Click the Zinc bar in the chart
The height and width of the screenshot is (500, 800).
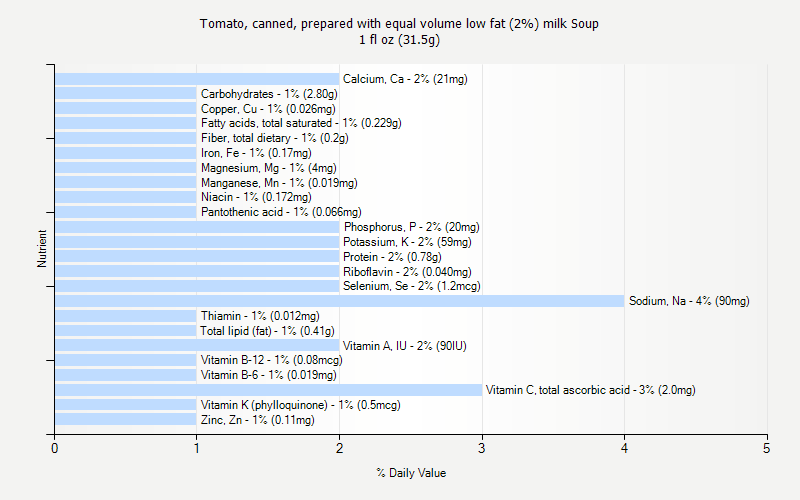click(x=126, y=419)
